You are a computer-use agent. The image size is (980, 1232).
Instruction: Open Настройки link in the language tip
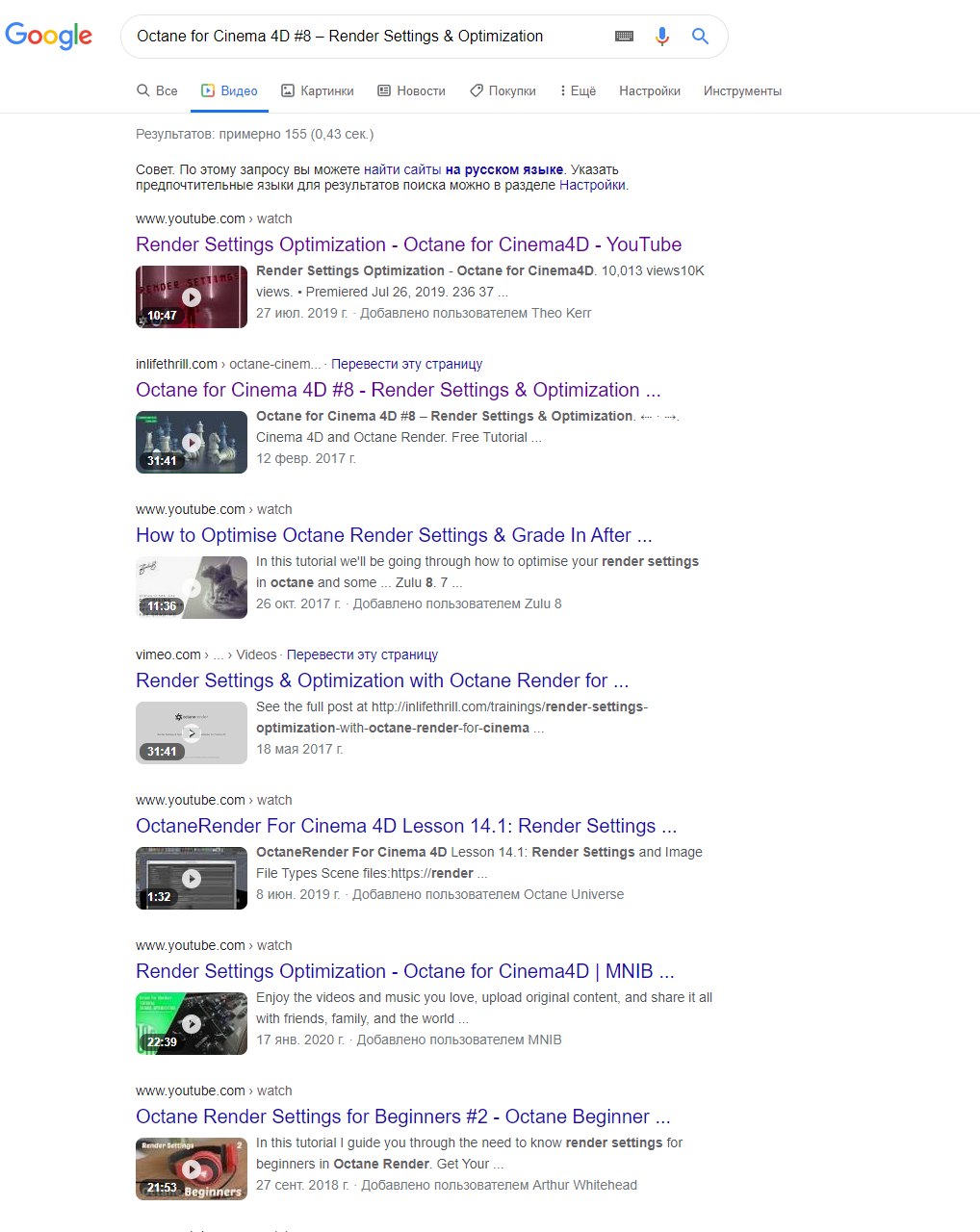[x=592, y=185]
